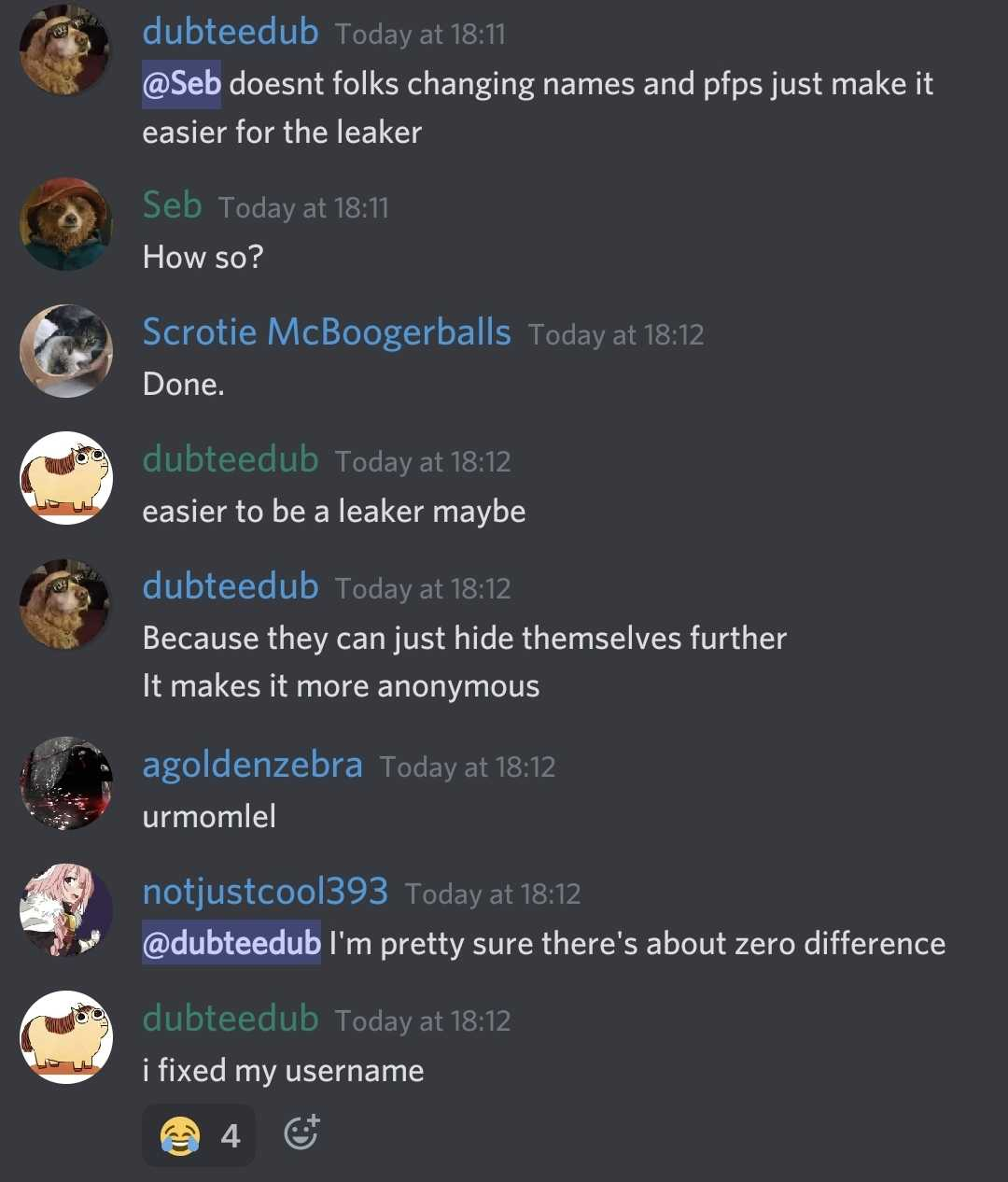Screen dimensions: 1008x1182
Task: Open the topmost dubteedub dog avatar
Action: tap(66, 50)
